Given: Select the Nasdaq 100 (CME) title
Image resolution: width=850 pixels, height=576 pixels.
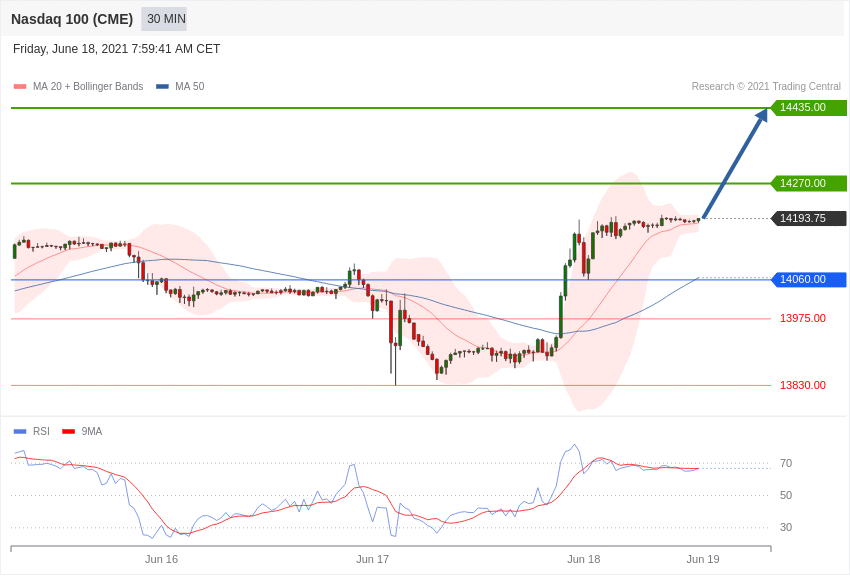Looking at the screenshot, I should (72, 19).
